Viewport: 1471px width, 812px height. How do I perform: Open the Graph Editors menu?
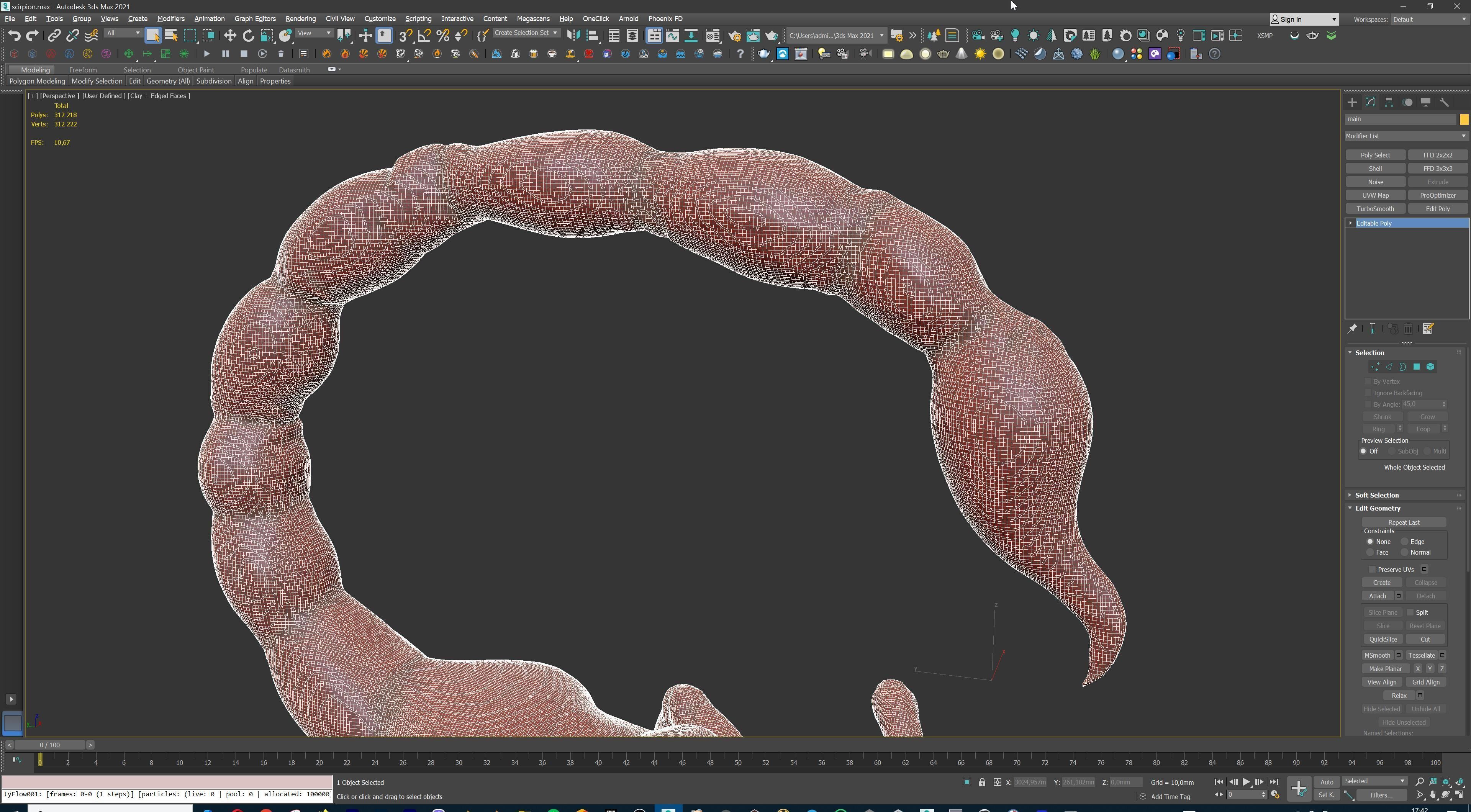point(255,19)
